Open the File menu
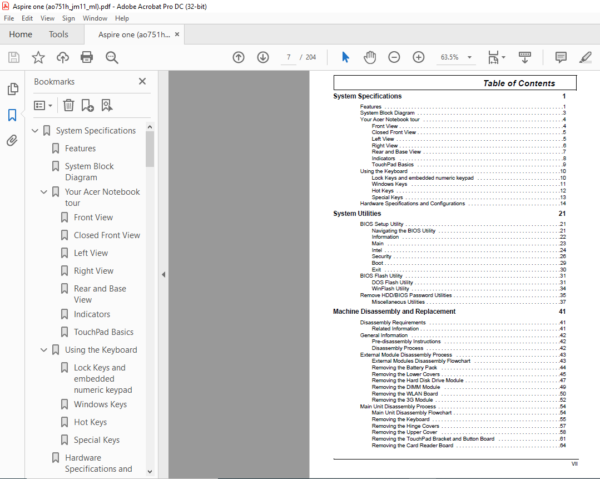The image size is (600, 479). tap(9, 18)
